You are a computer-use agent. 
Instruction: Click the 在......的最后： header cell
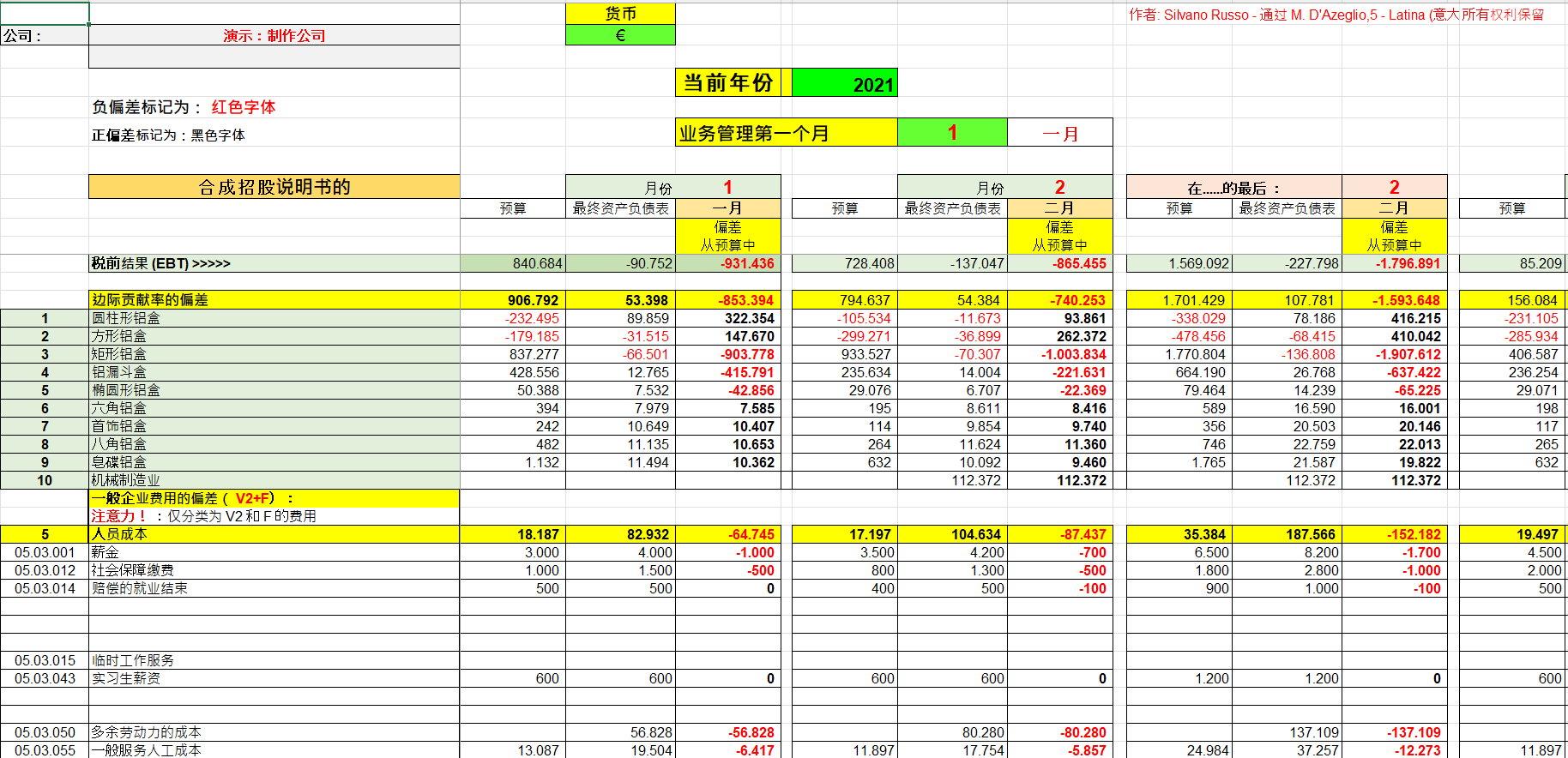(x=1234, y=186)
